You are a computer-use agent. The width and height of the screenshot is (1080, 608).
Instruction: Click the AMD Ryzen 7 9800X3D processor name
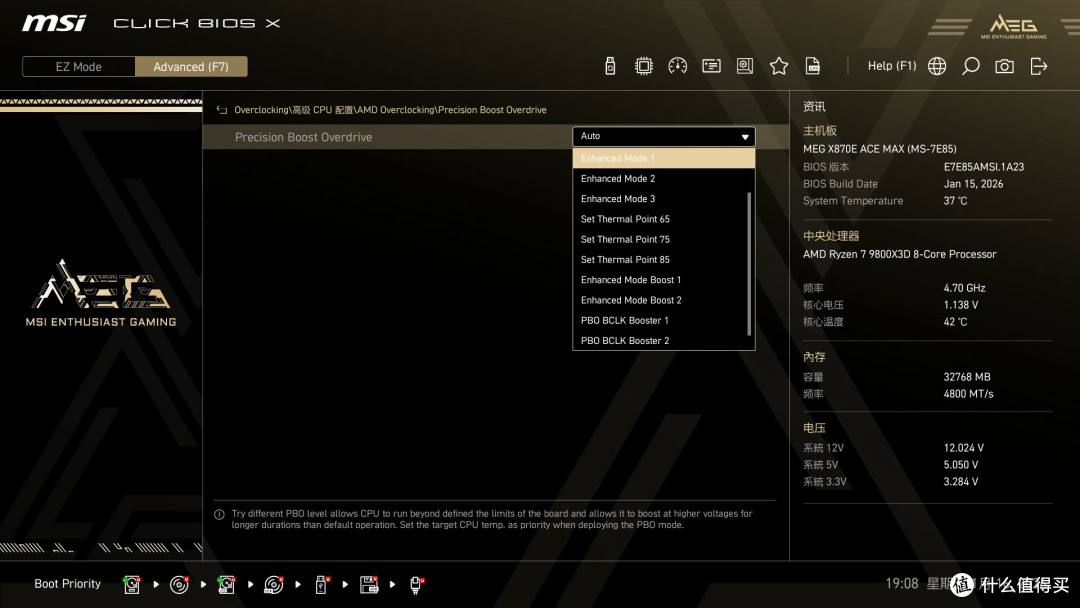[900, 254]
